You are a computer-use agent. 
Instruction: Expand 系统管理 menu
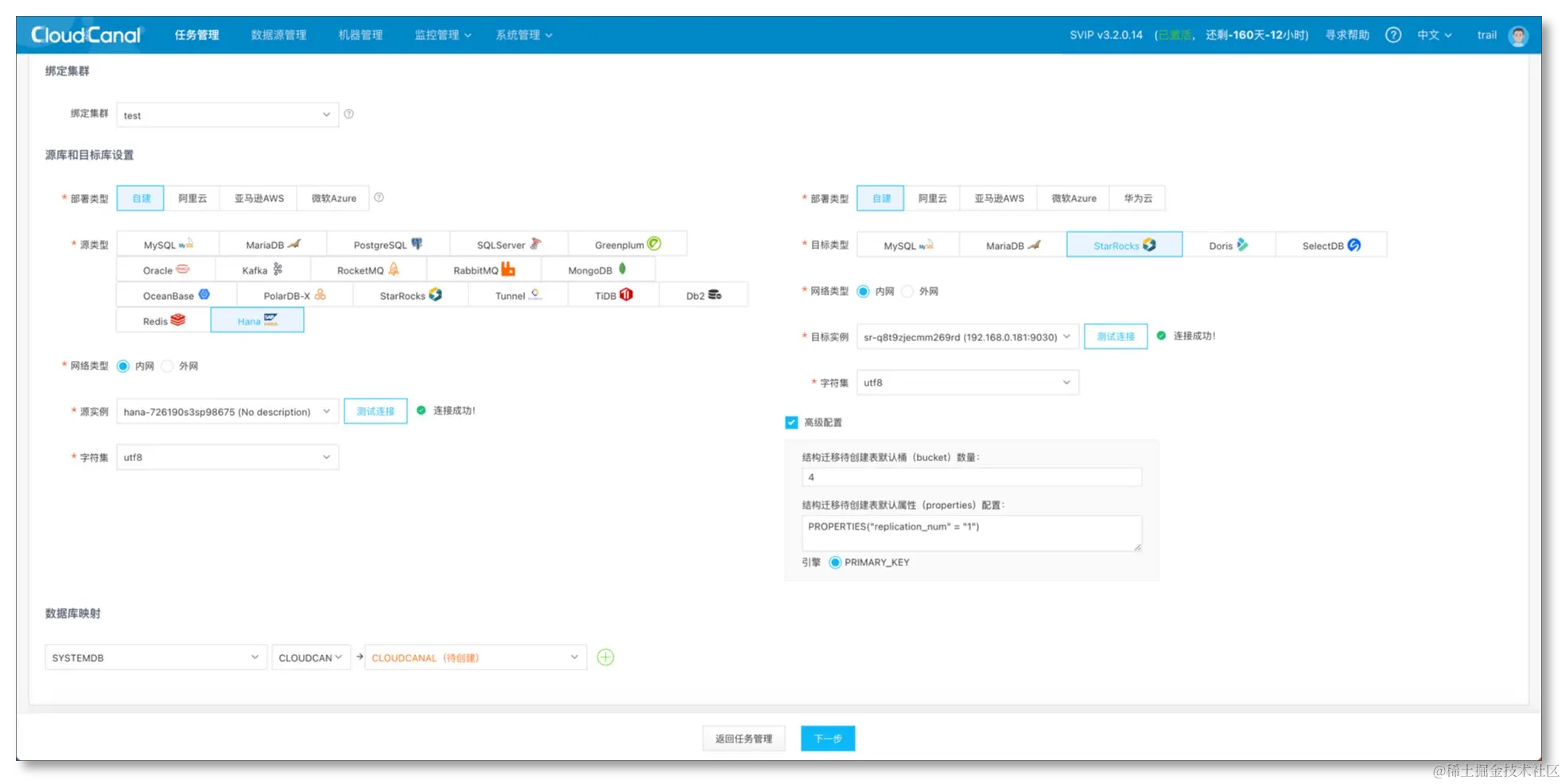pyautogui.click(x=524, y=35)
